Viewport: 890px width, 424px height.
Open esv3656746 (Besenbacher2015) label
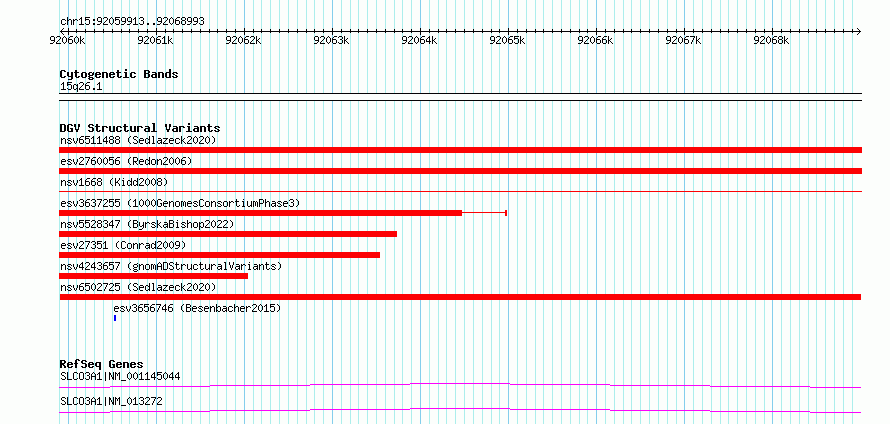pyautogui.click(x=197, y=308)
